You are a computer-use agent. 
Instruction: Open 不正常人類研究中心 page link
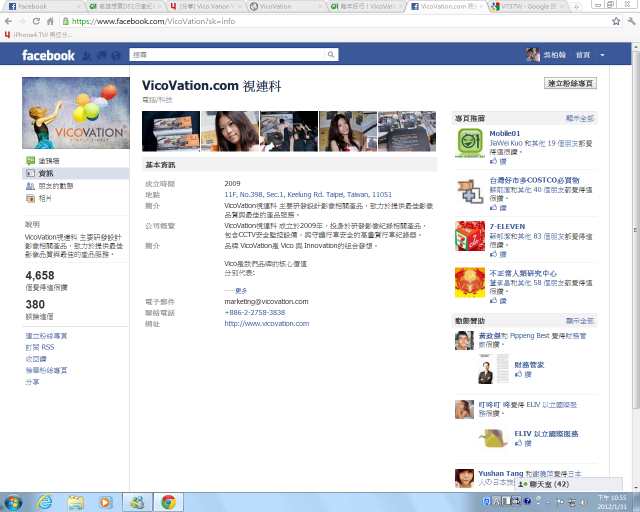[x=523, y=273]
